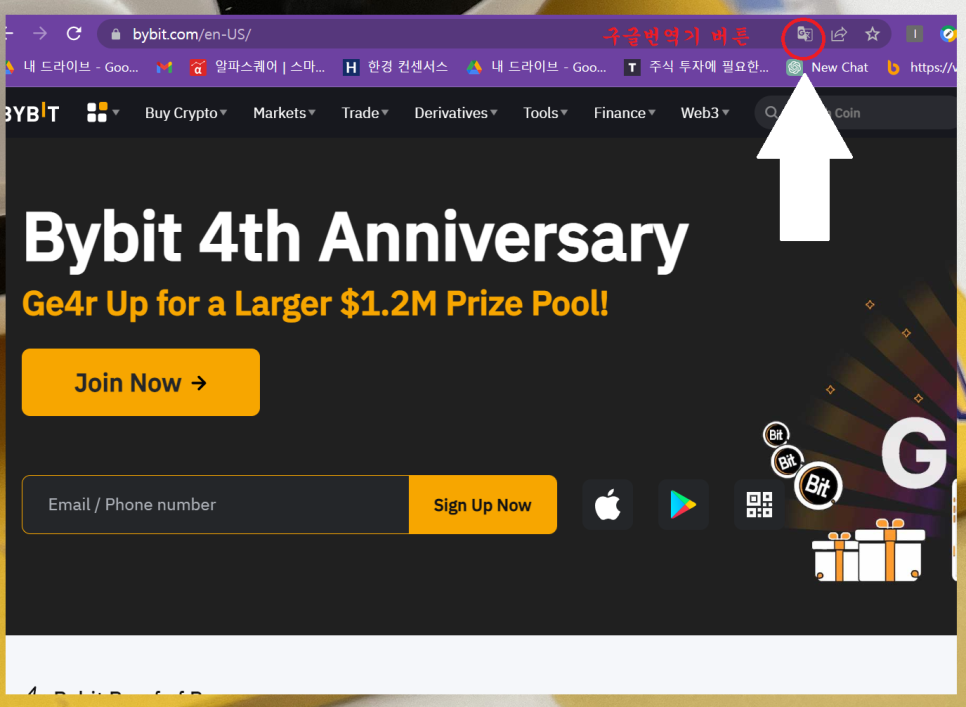The image size is (966, 707).
Task: Expand the Derivatives dropdown menu
Action: (455, 113)
